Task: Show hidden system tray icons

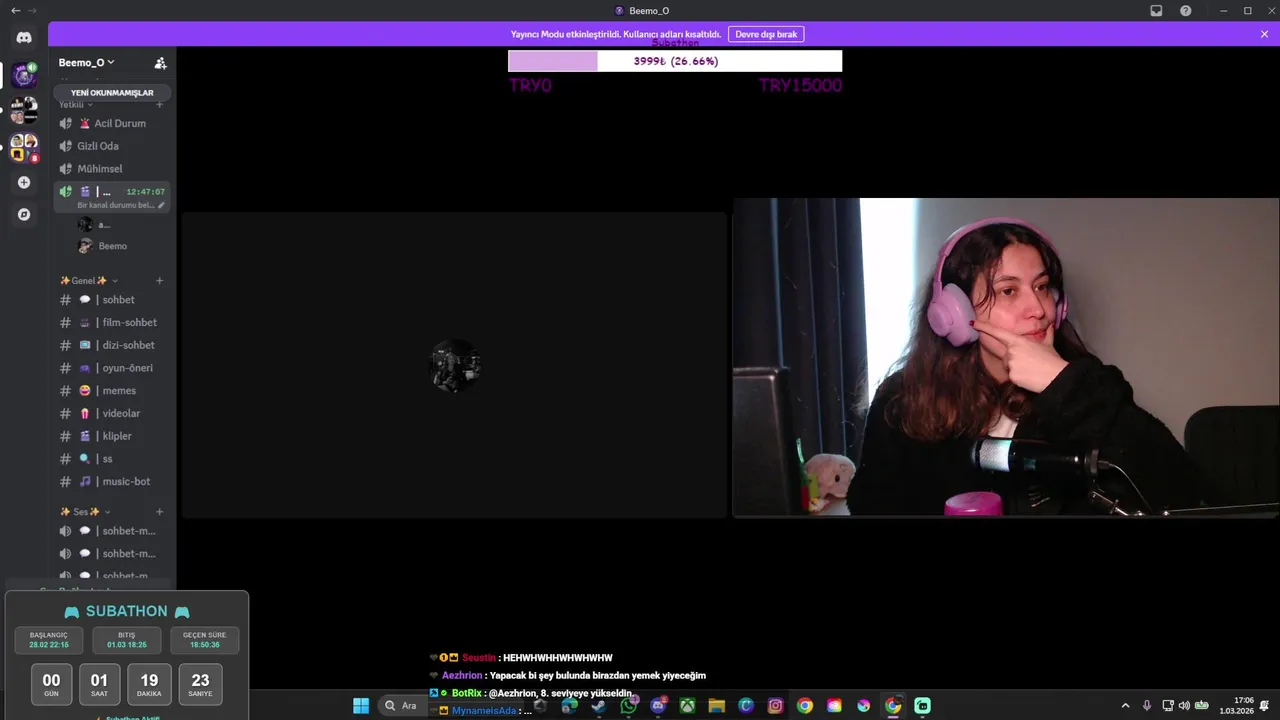Action: pos(1125,706)
